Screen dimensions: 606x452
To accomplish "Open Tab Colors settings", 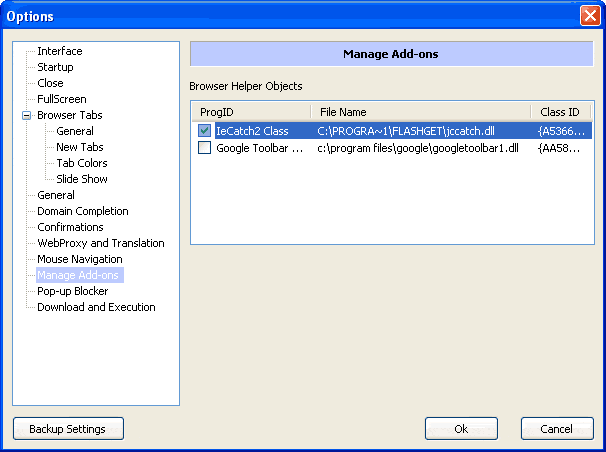I will (x=82, y=163).
